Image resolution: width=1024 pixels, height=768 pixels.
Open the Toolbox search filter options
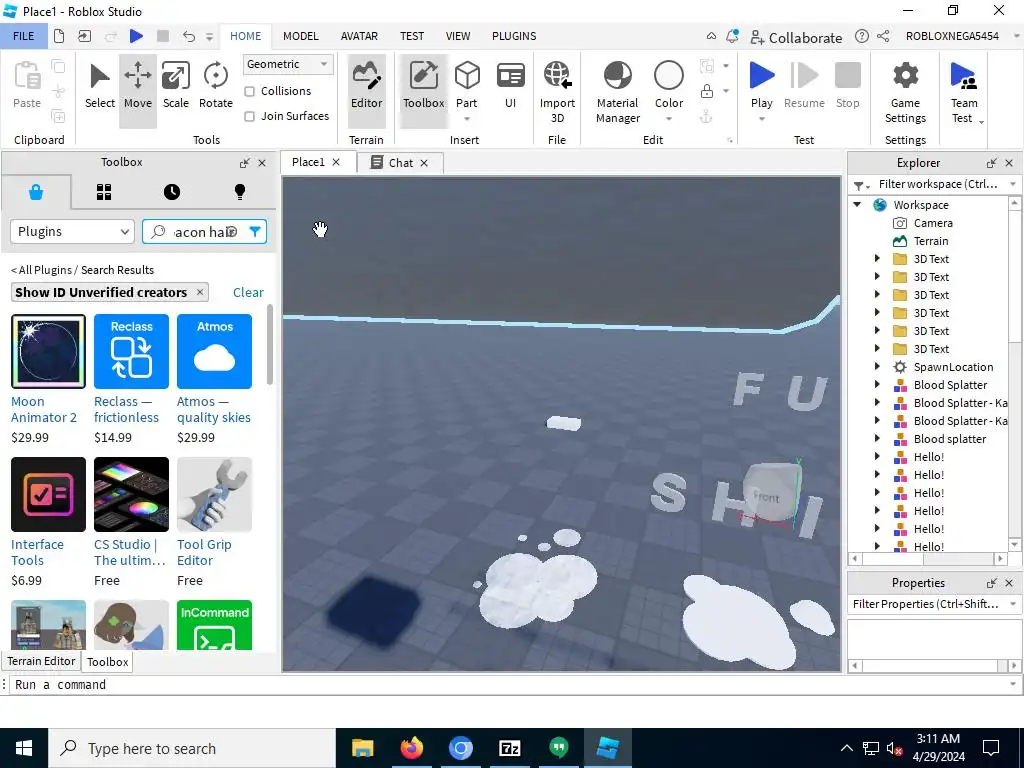coord(255,231)
